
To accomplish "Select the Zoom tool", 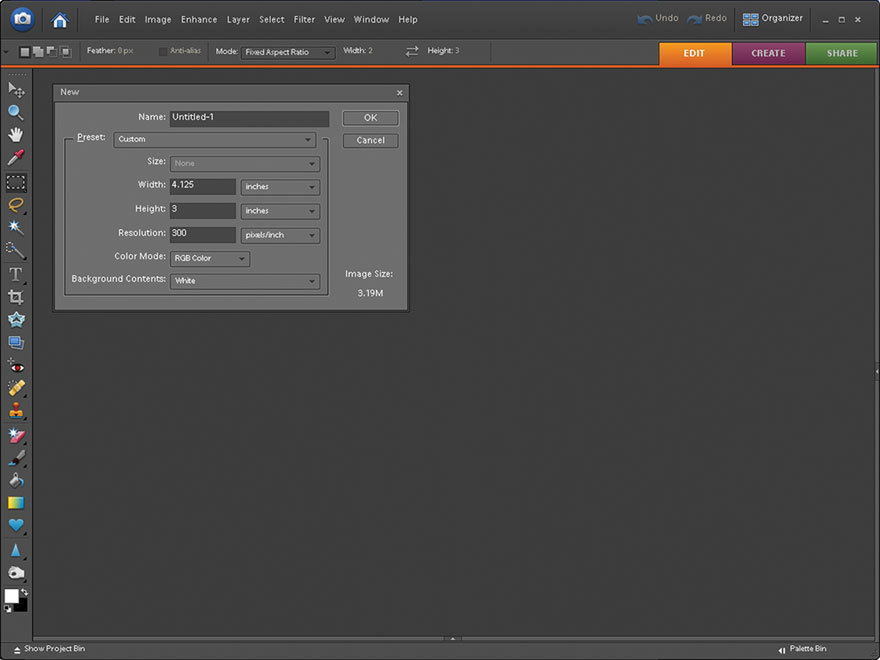I will (16, 112).
